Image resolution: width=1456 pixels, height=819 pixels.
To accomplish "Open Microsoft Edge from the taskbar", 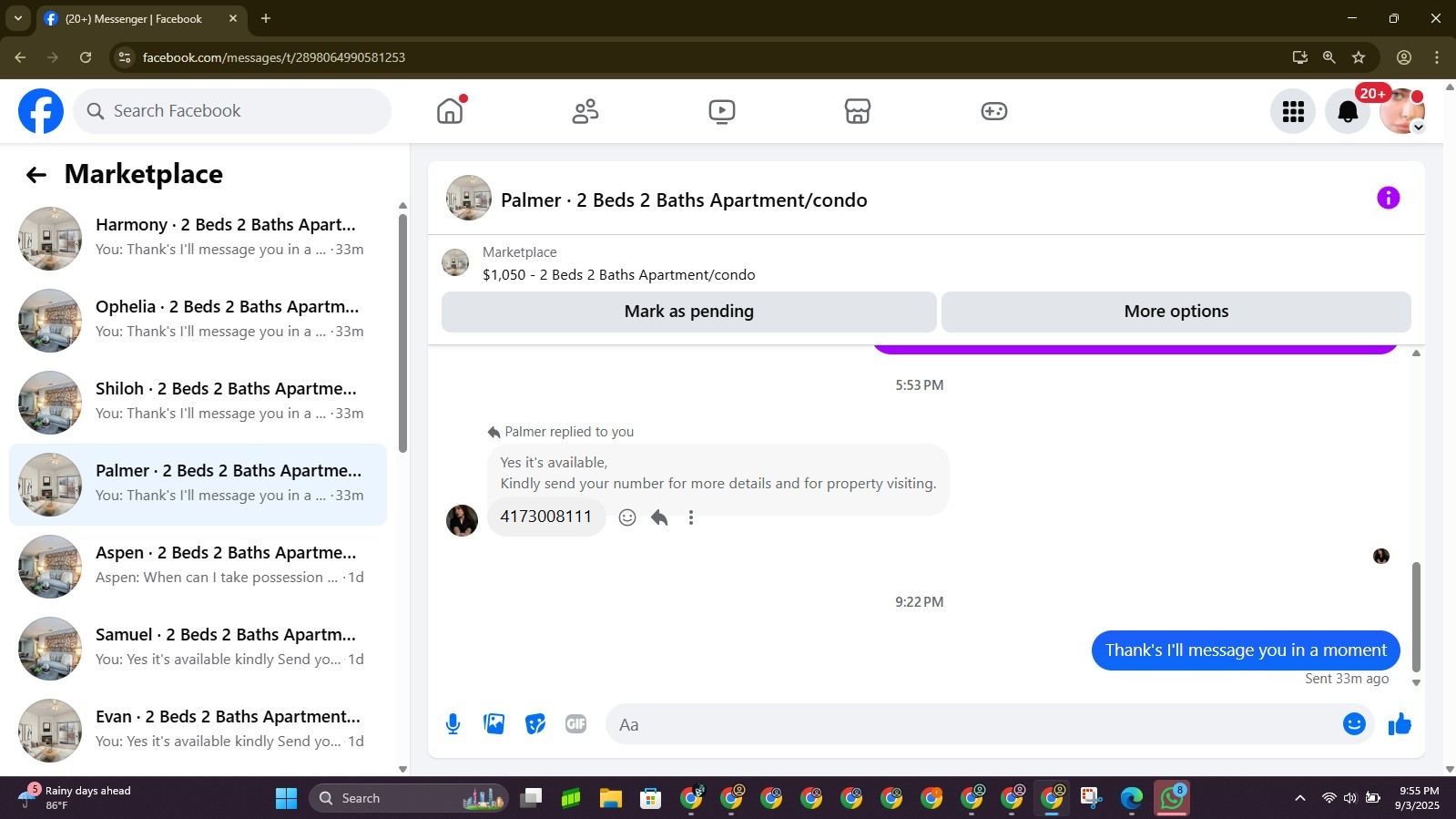I will [1132, 798].
